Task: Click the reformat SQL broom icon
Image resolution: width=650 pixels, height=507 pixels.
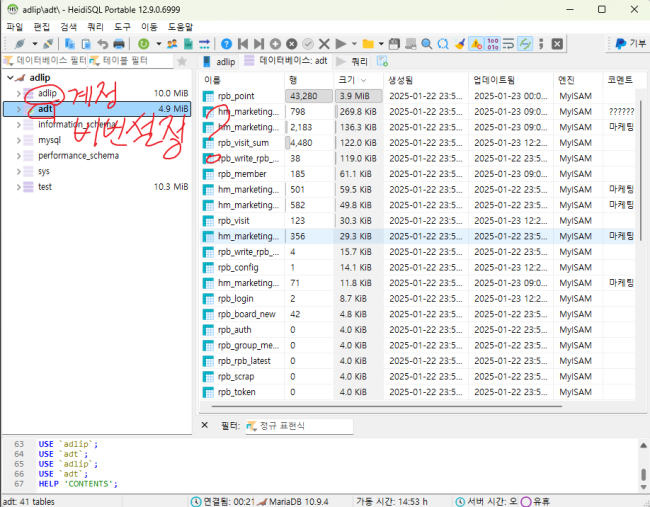Action: click(460, 44)
